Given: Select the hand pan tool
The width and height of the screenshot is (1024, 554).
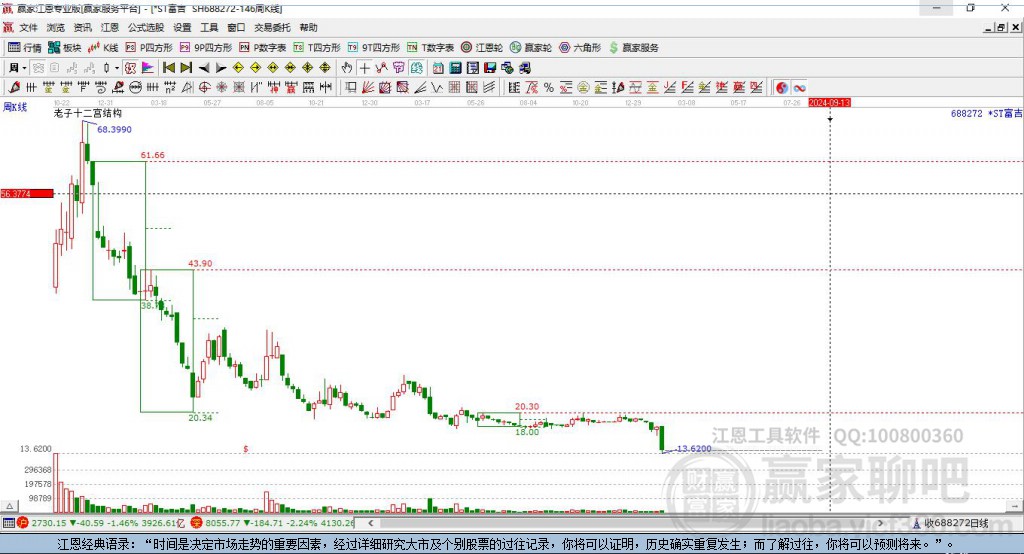Looking at the screenshot, I should (347, 68).
